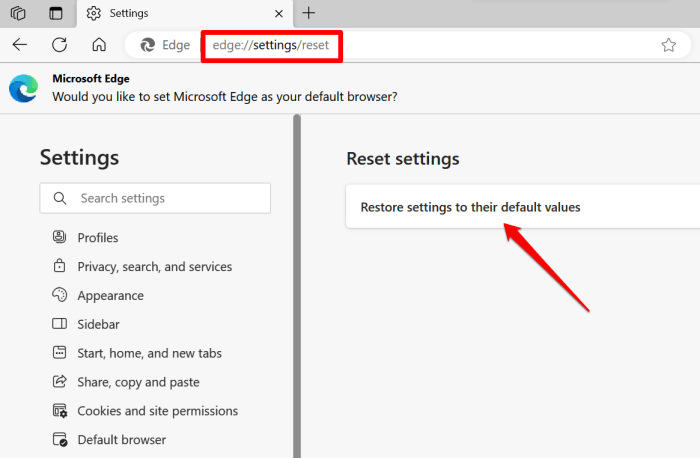This screenshot has width=700, height=458.
Task: Go to Default browser settings
Action: [121, 440]
